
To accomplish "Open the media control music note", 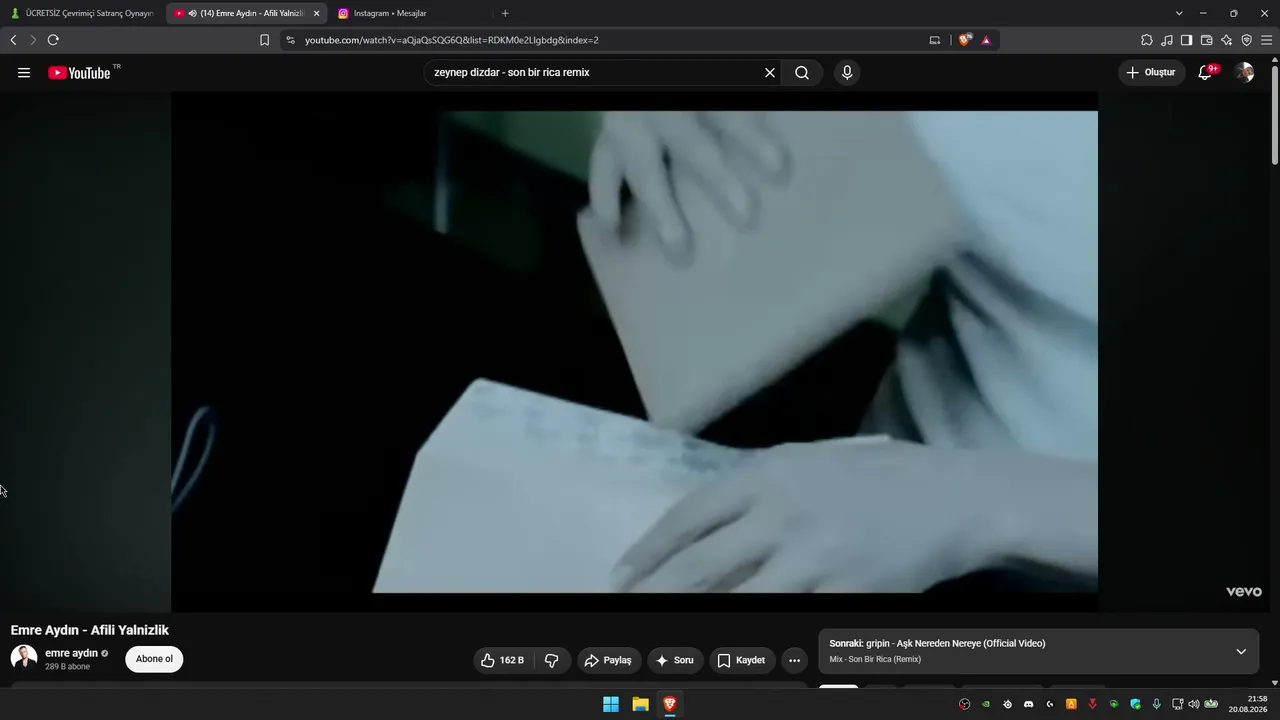I will click(x=1167, y=40).
